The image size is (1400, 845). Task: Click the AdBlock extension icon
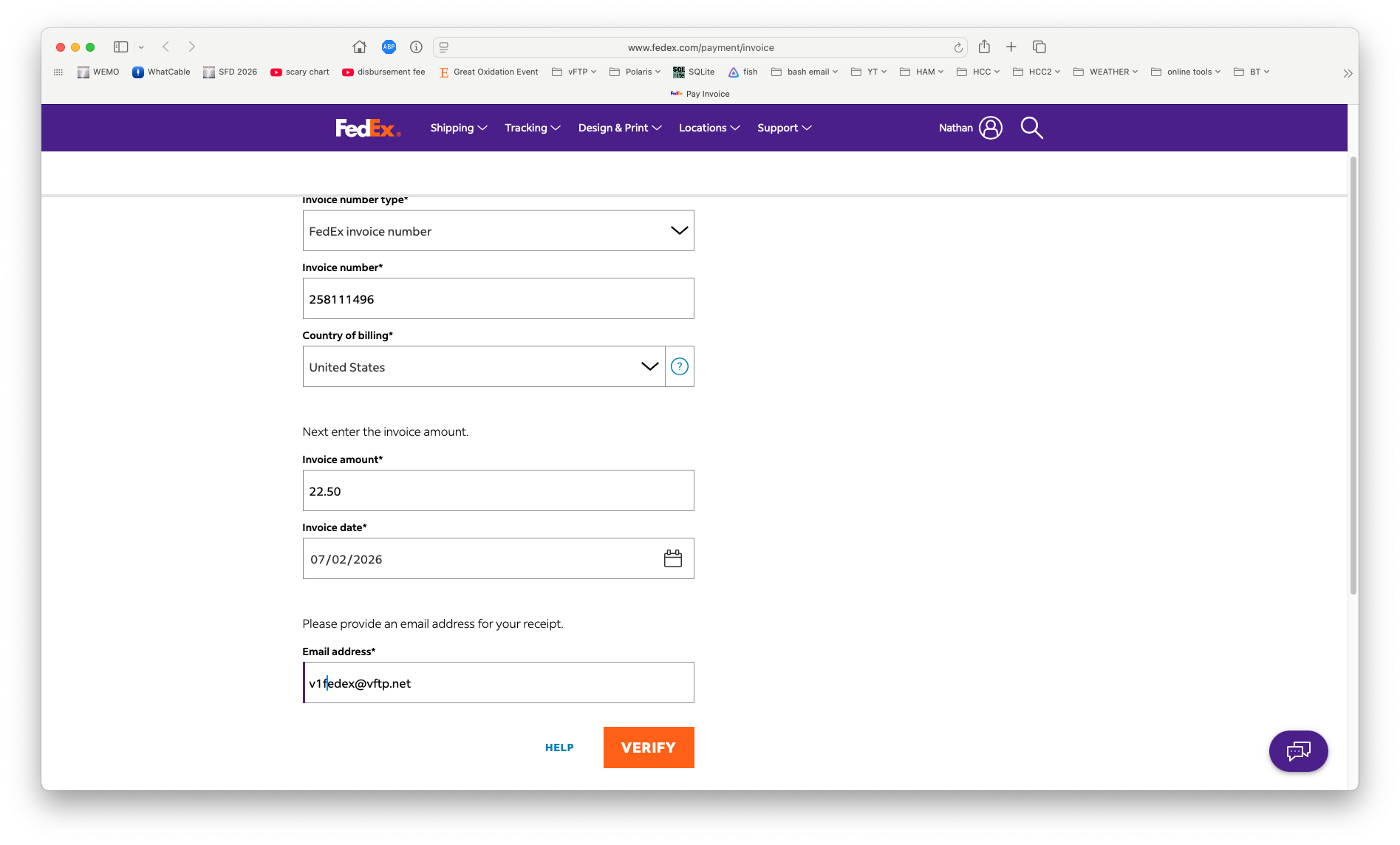point(389,47)
